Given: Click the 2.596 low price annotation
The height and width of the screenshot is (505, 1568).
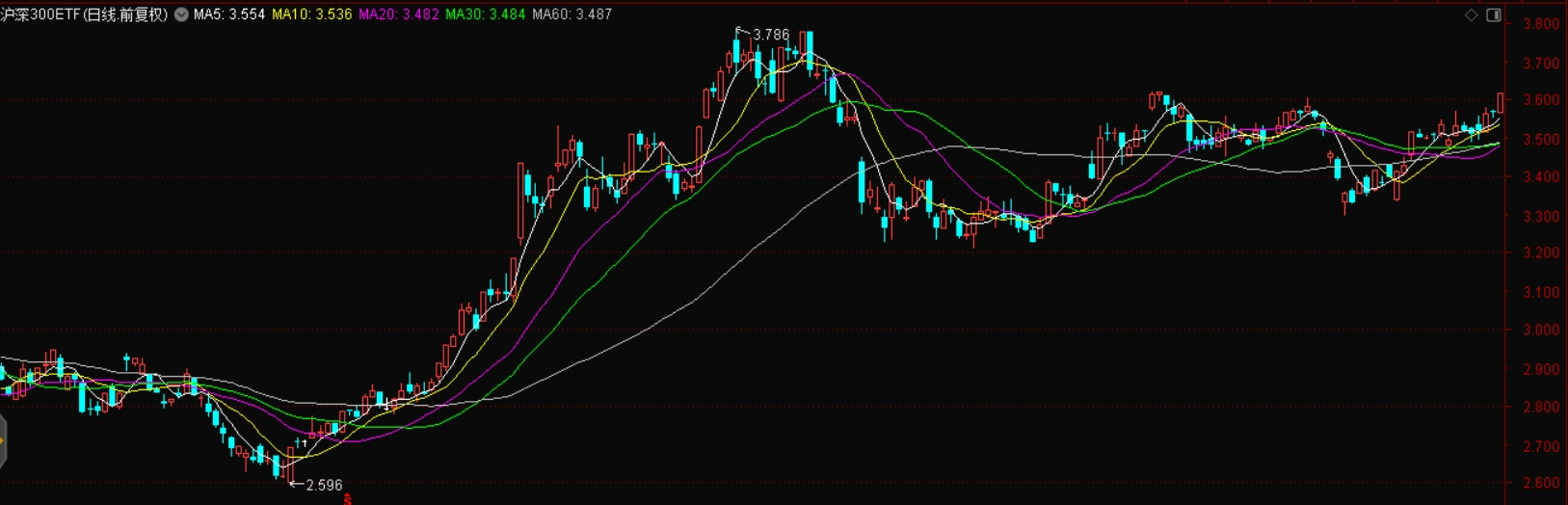Looking at the screenshot, I should [324, 485].
